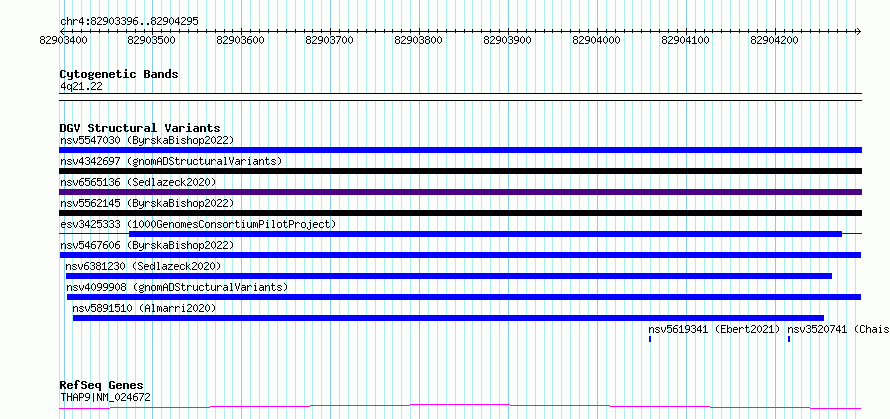Click the nsv3520741 variant label

pyautogui.click(x=838, y=329)
